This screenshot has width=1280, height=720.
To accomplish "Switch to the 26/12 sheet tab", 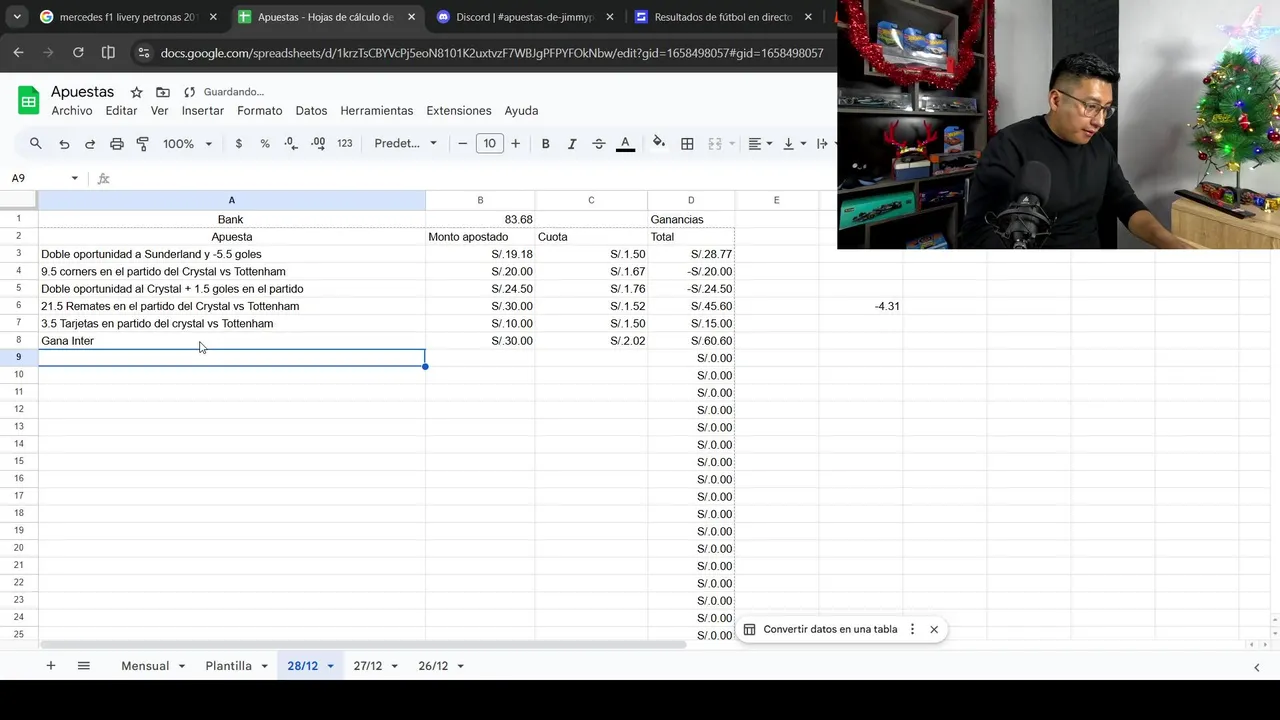I will click(x=433, y=666).
